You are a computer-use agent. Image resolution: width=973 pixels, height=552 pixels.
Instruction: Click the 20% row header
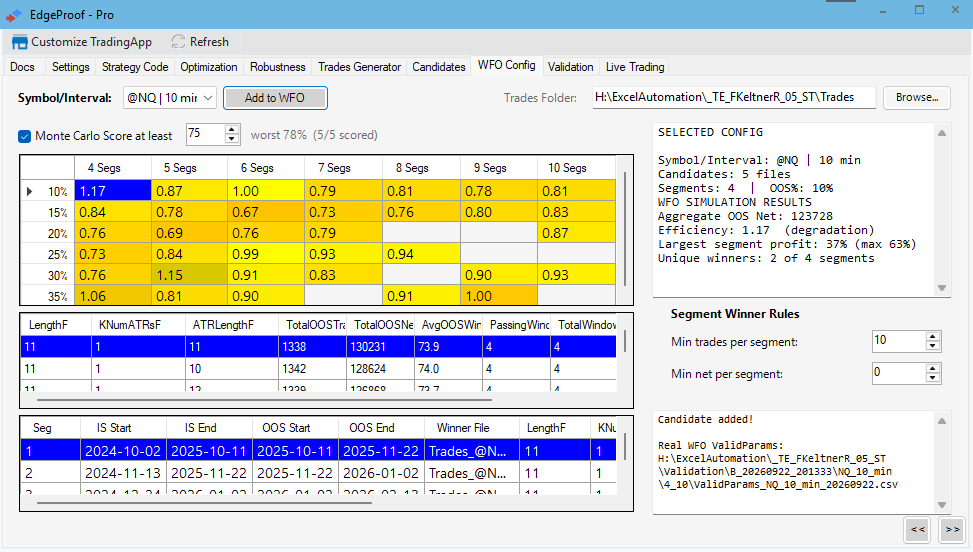pyautogui.click(x=48, y=233)
